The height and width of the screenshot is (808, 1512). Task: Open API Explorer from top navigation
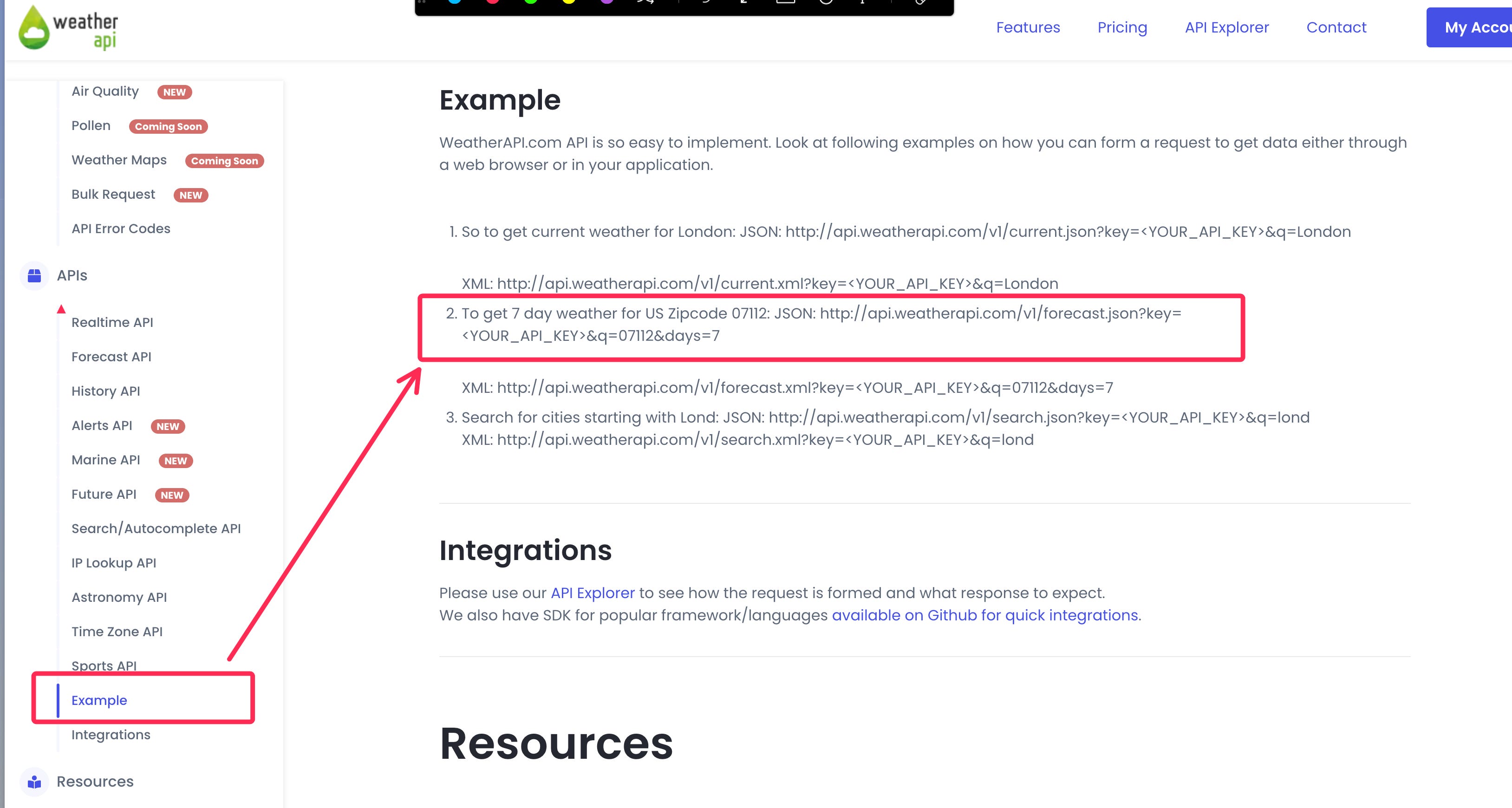tap(1226, 27)
